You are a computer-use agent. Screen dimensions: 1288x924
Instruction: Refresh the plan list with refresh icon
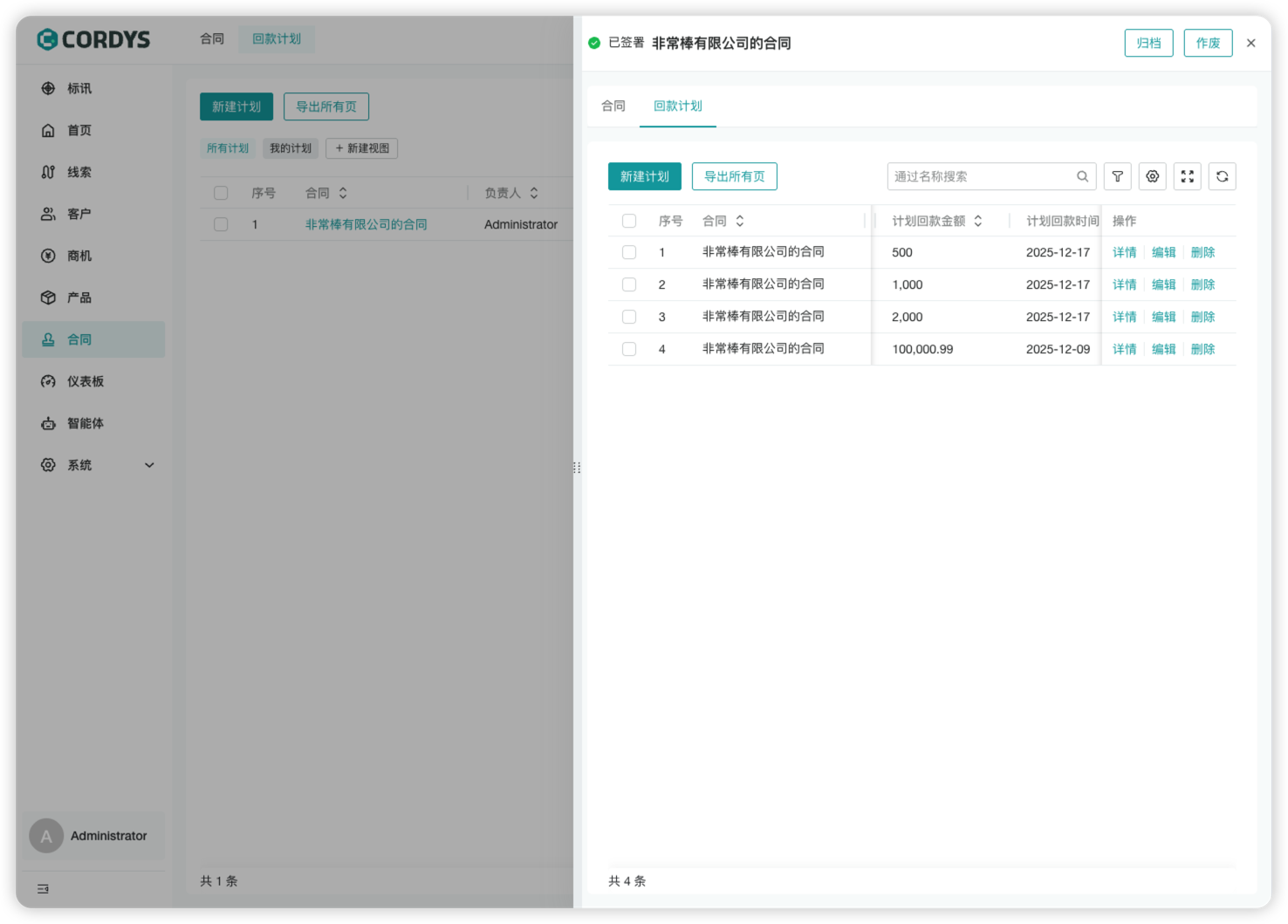pyautogui.click(x=1222, y=176)
